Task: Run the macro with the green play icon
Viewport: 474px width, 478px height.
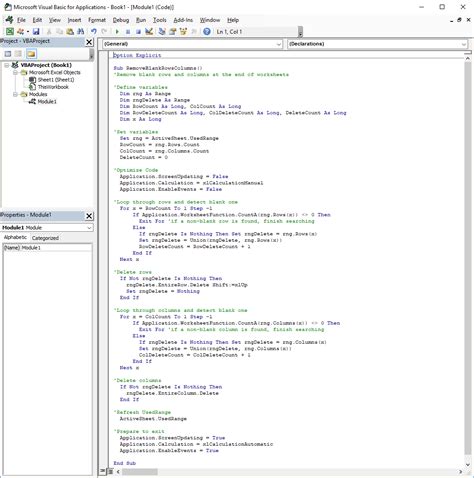Action: (x=117, y=32)
